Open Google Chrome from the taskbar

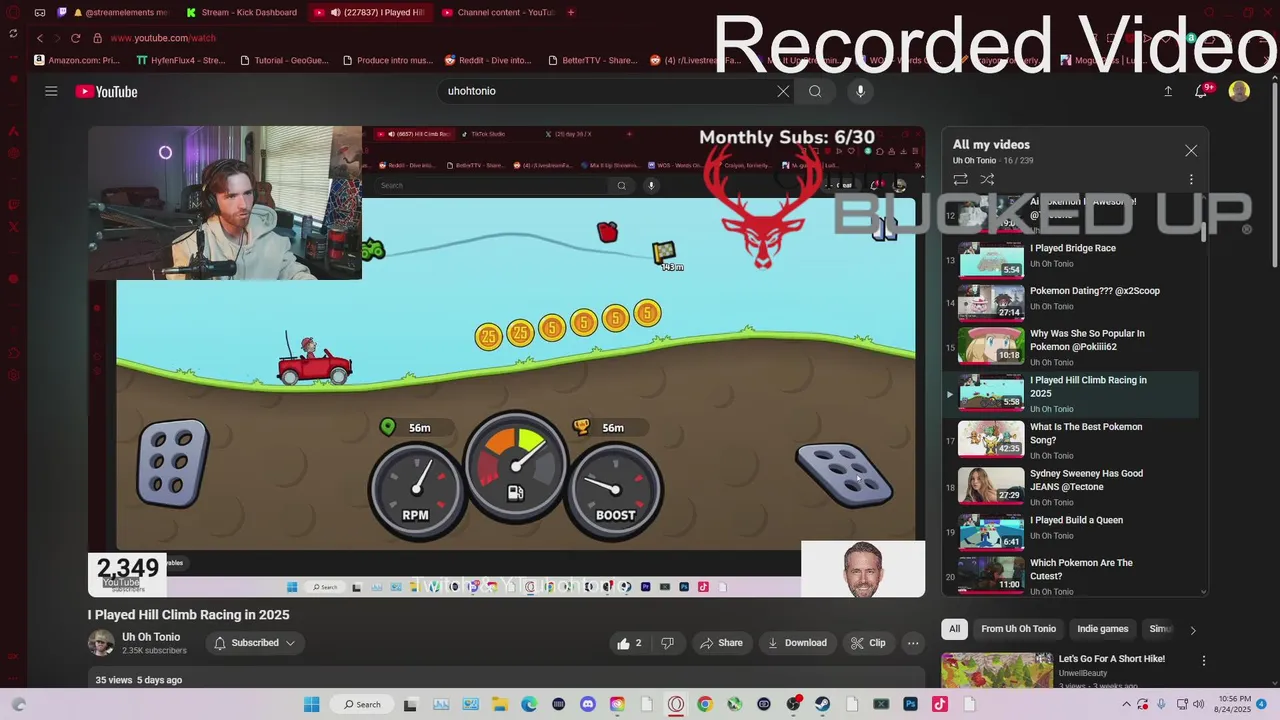(705, 704)
